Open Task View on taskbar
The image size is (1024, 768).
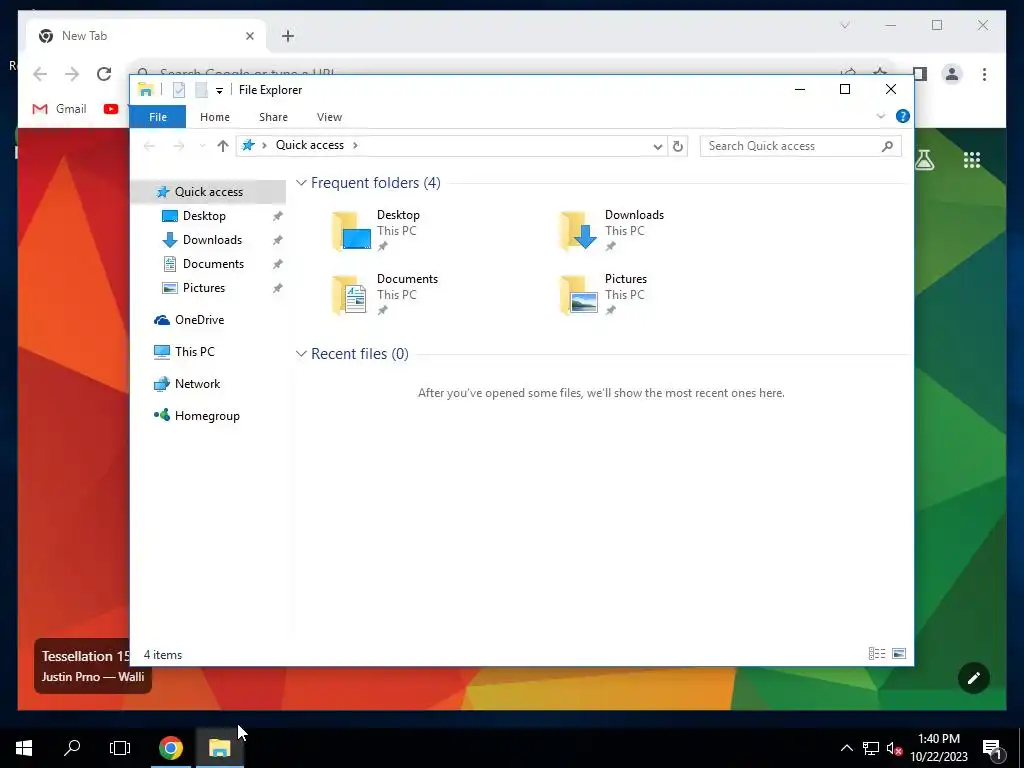[x=120, y=748]
